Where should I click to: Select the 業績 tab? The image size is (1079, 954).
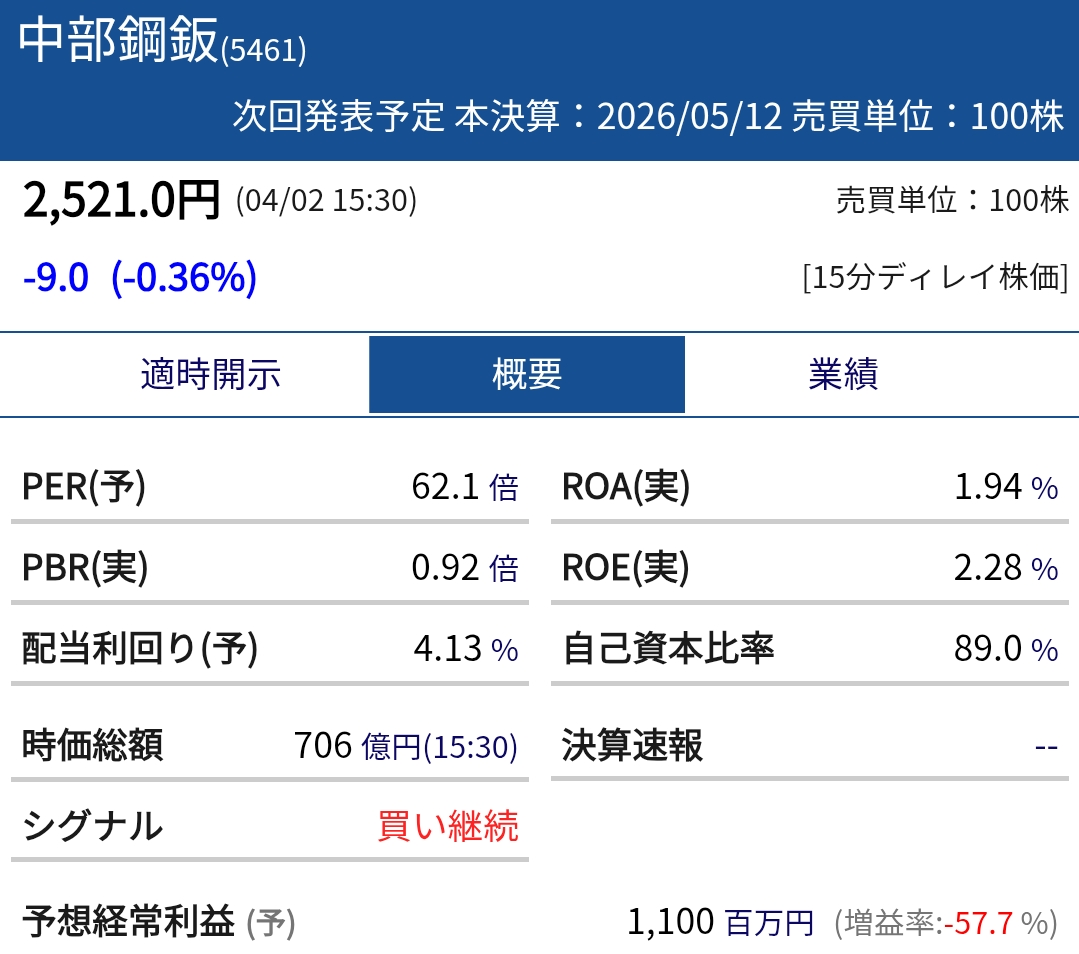[x=842, y=374]
